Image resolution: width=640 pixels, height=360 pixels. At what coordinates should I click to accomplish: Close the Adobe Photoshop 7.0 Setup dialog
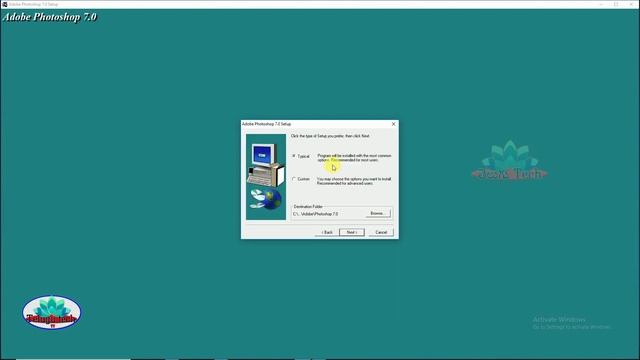(x=393, y=124)
